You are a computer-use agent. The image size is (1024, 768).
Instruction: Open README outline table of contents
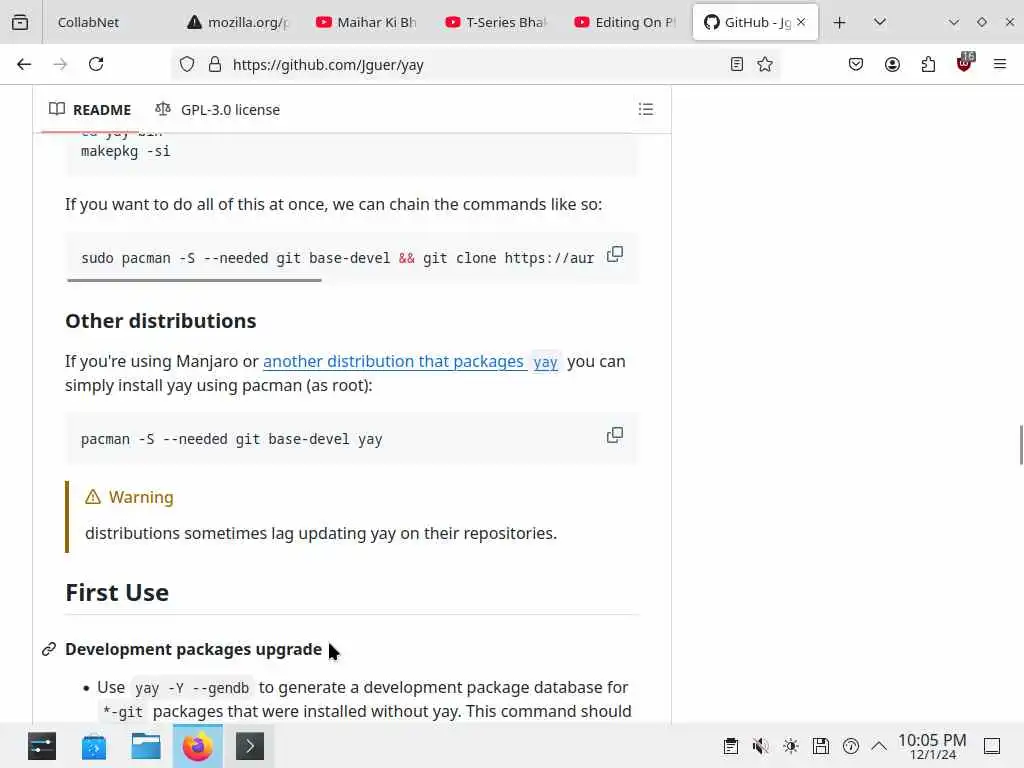click(645, 110)
